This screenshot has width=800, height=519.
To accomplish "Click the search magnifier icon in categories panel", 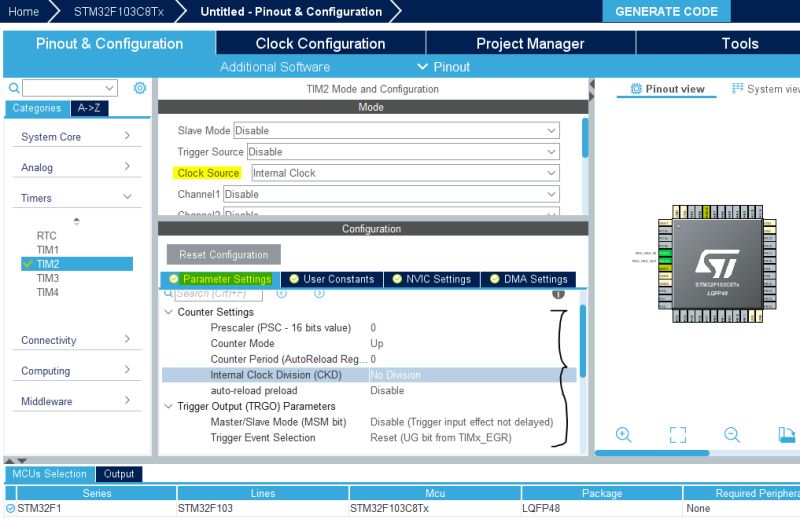I will click(14, 88).
